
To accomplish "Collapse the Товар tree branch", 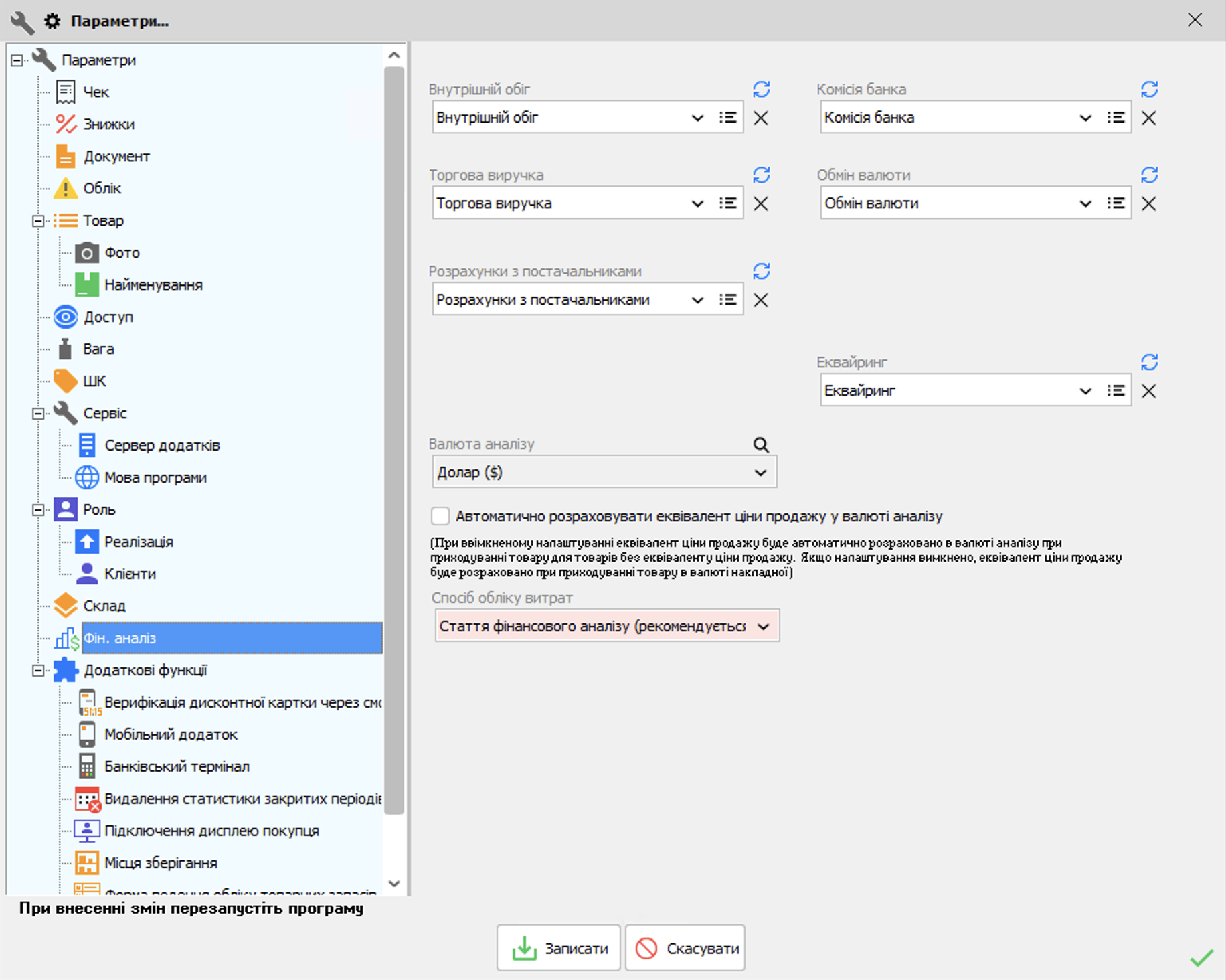I will (x=38, y=220).
